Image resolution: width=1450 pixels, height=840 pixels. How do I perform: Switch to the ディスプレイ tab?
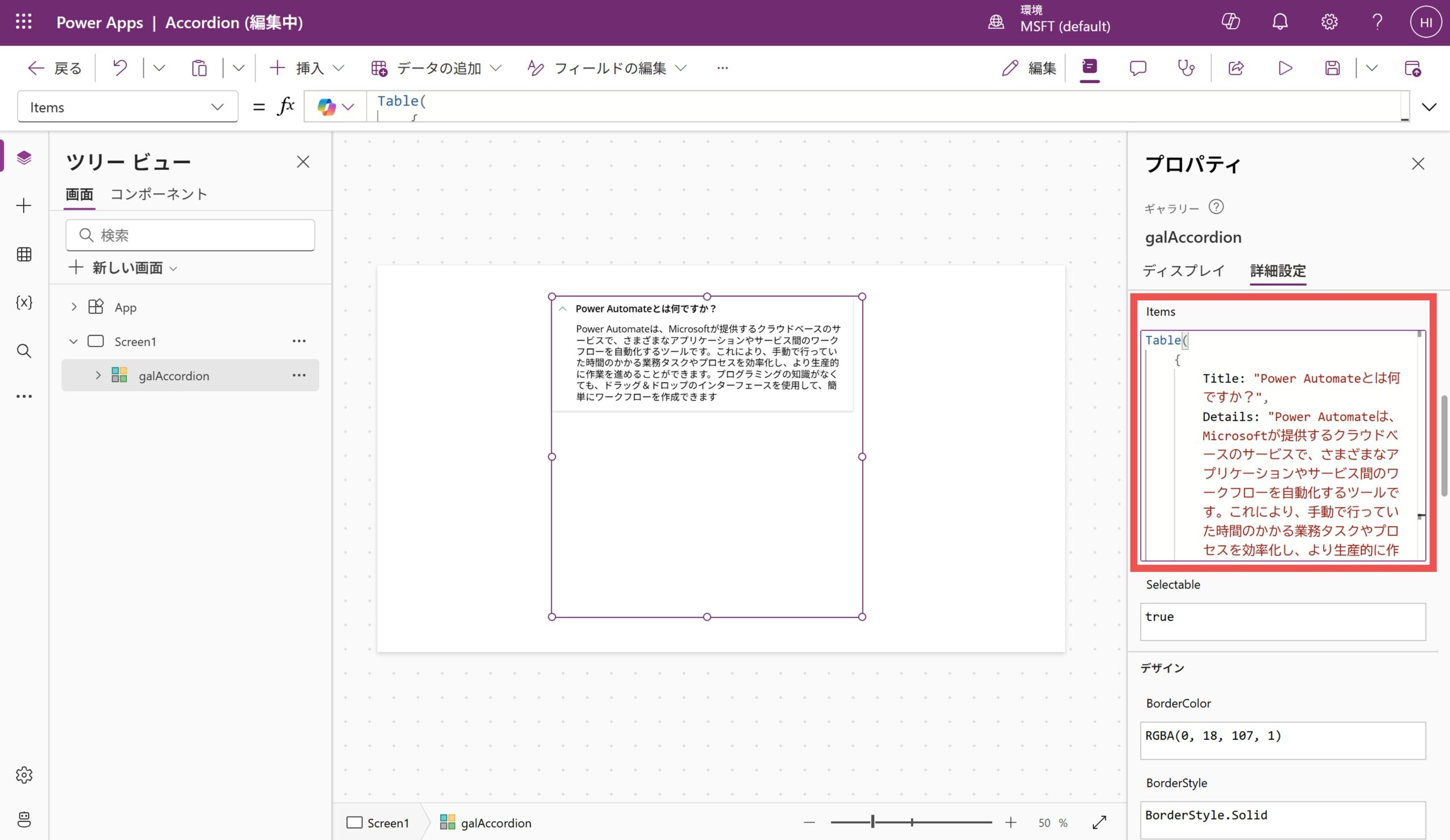1183,270
